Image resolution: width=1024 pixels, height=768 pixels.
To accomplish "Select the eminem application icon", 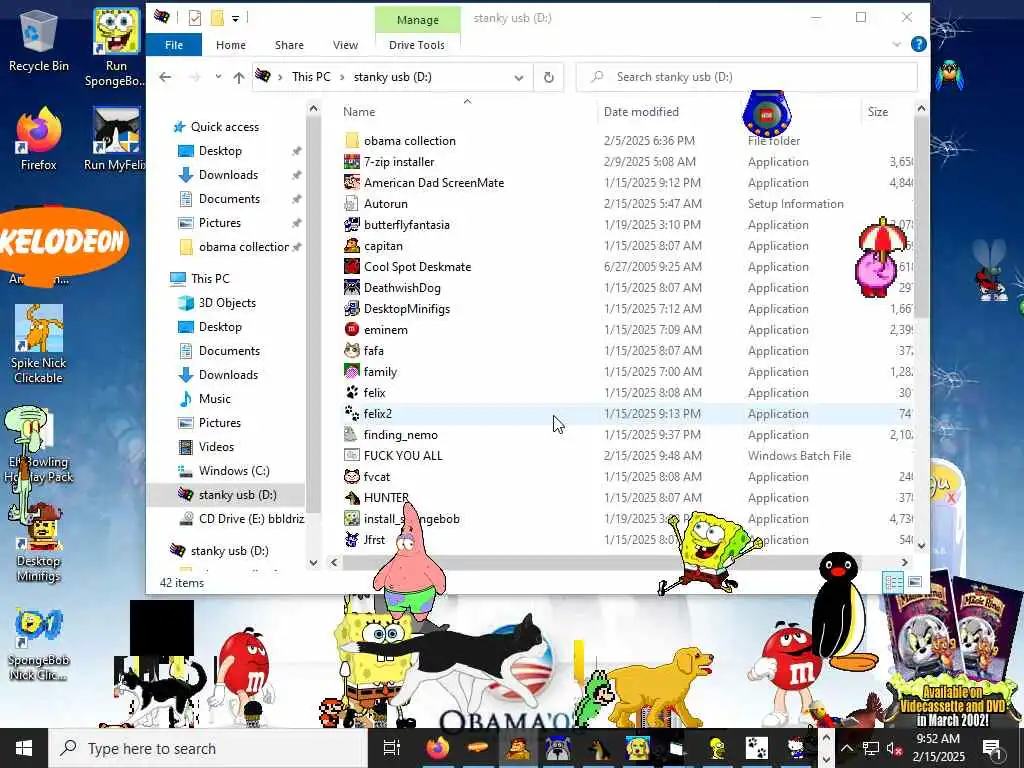I will coord(352,330).
